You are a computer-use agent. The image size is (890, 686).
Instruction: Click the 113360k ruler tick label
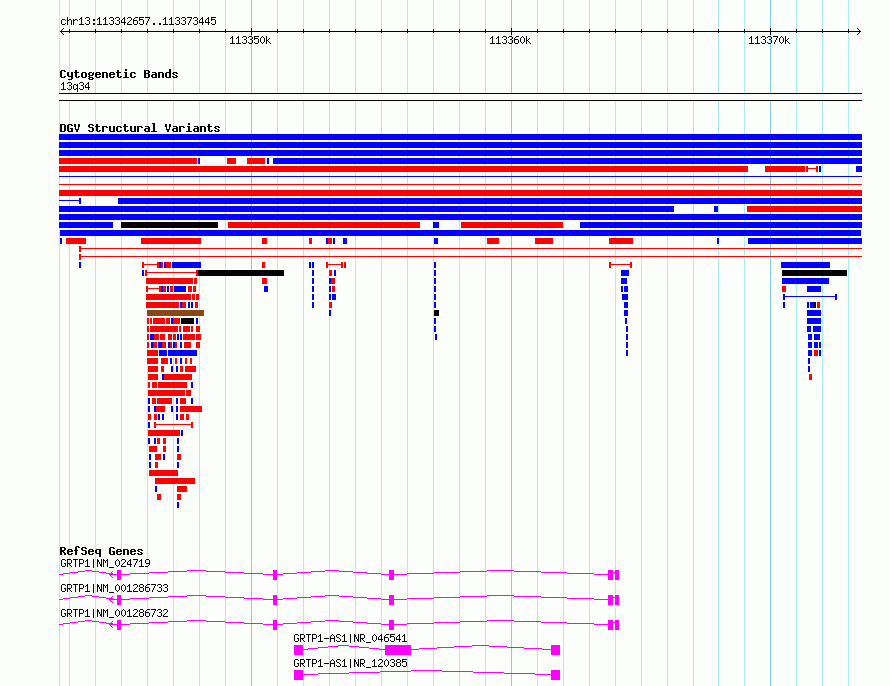click(x=510, y=40)
